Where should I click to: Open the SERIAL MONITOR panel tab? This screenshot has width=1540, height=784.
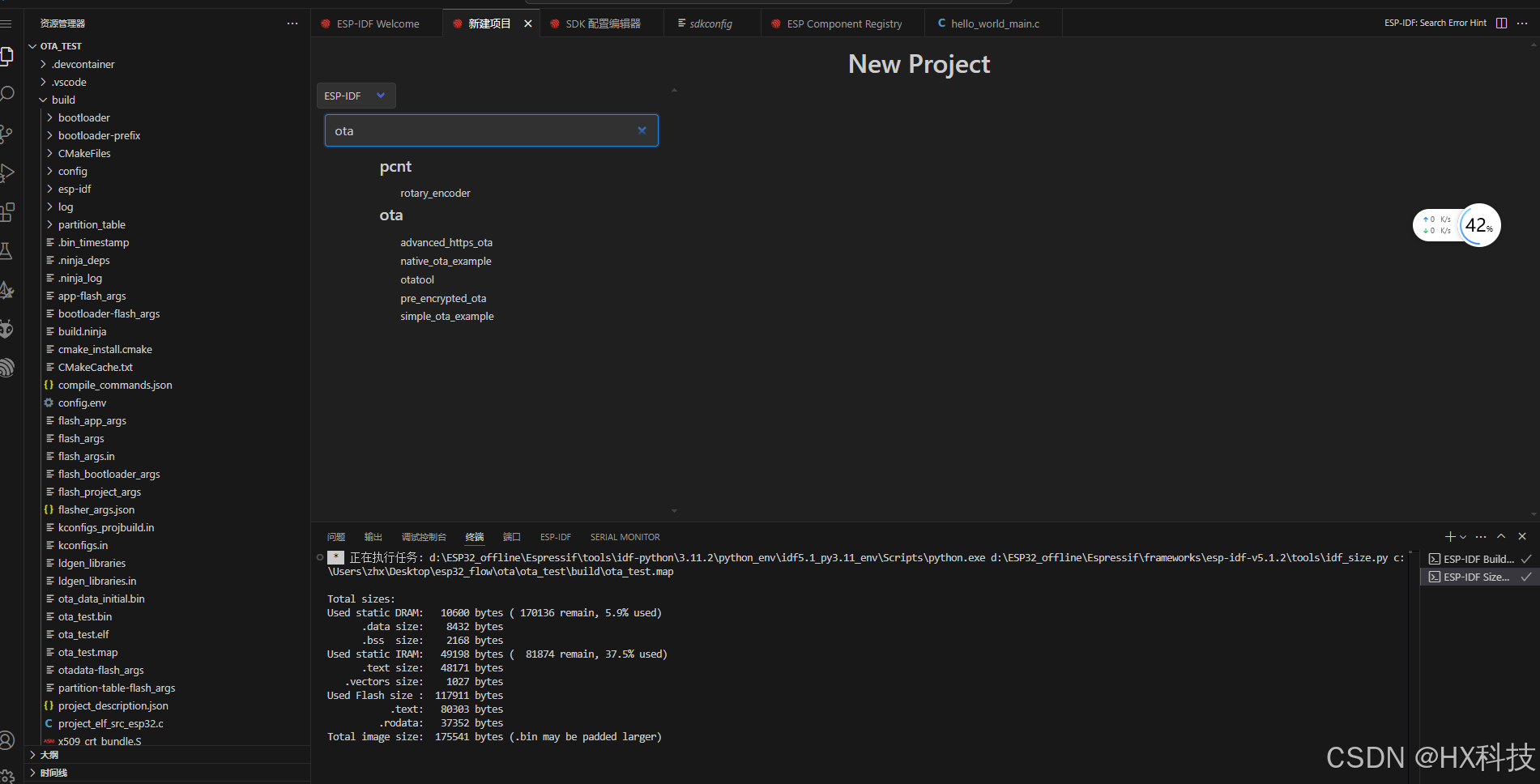click(x=625, y=537)
